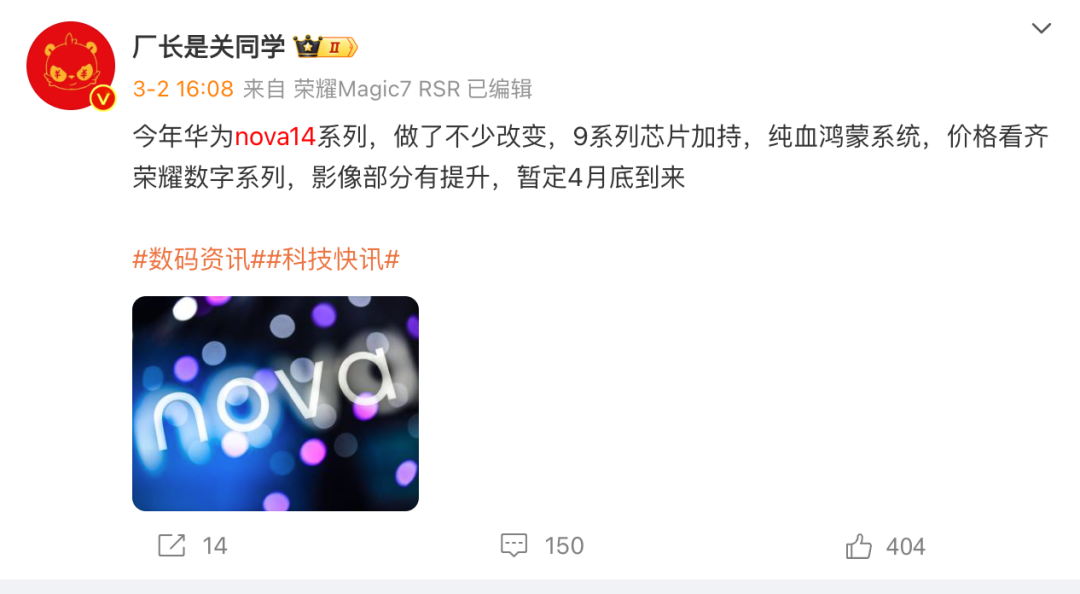The height and width of the screenshot is (594, 1080).
Task: Open comments via speech bubble icon
Action: (514, 546)
